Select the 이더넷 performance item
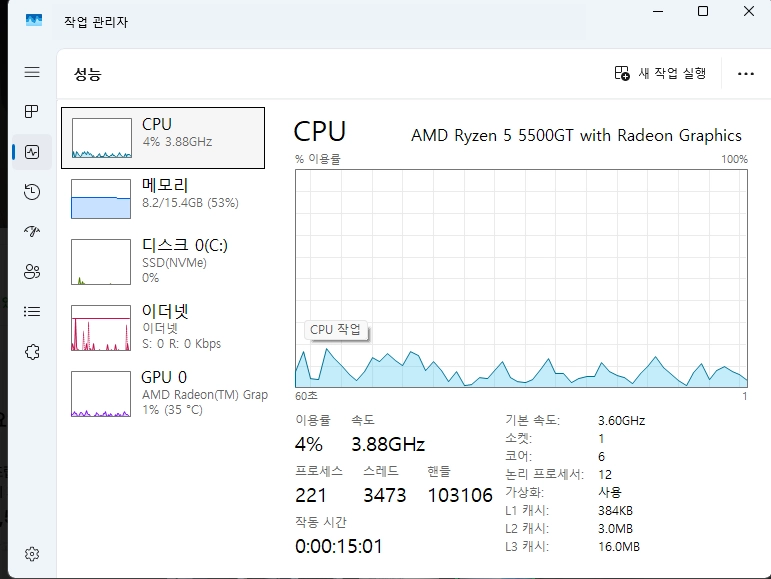This screenshot has width=771, height=579. point(163,327)
